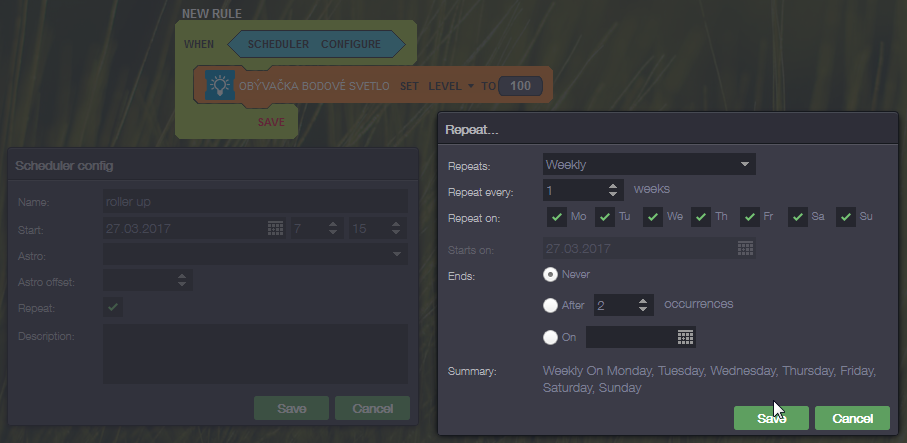907x443 pixels.
Task: Select Ends On date radio button
Action: click(550, 337)
